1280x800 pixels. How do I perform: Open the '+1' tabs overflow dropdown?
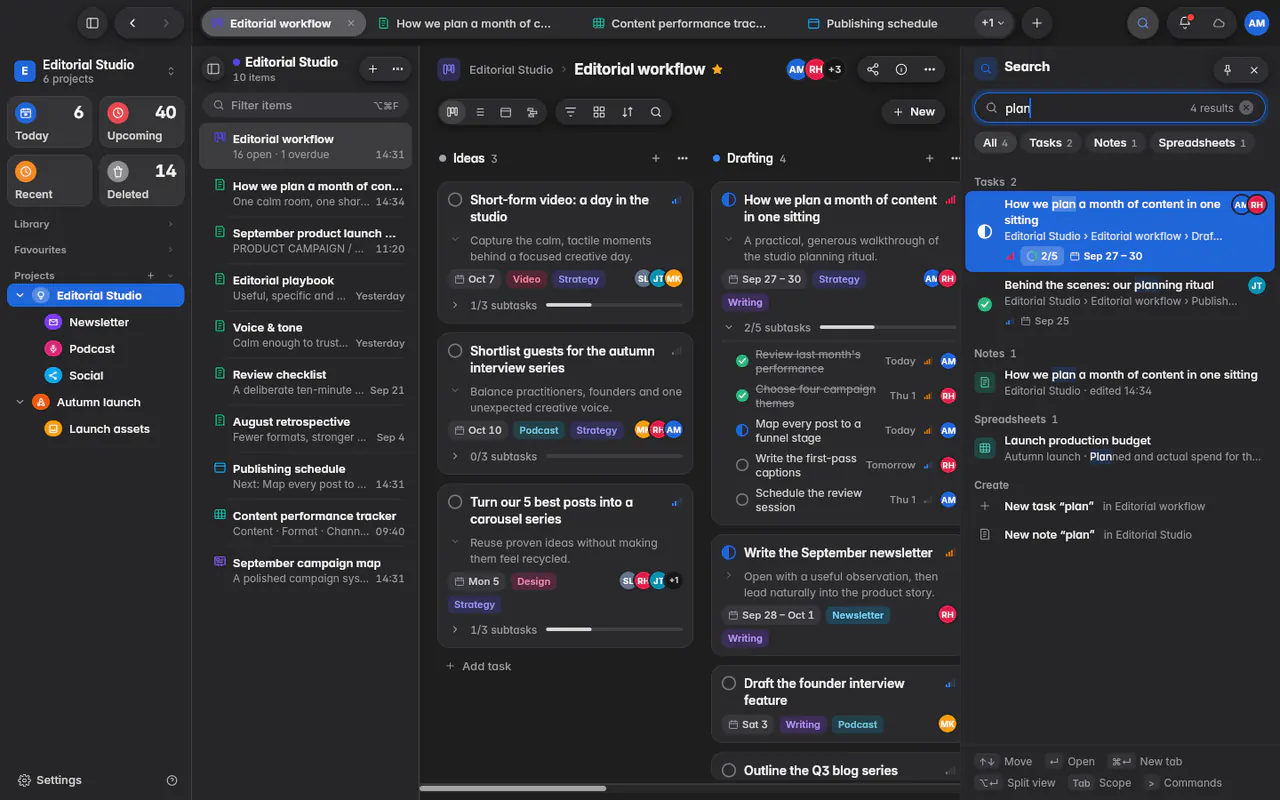(993, 23)
